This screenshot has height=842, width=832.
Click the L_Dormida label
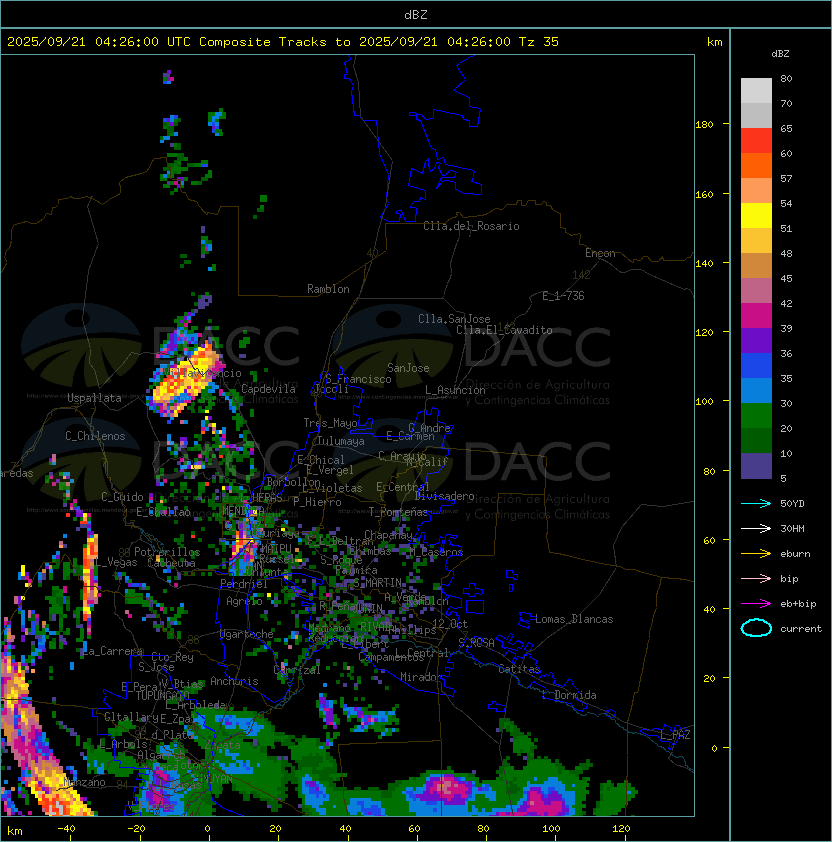[569, 695]
